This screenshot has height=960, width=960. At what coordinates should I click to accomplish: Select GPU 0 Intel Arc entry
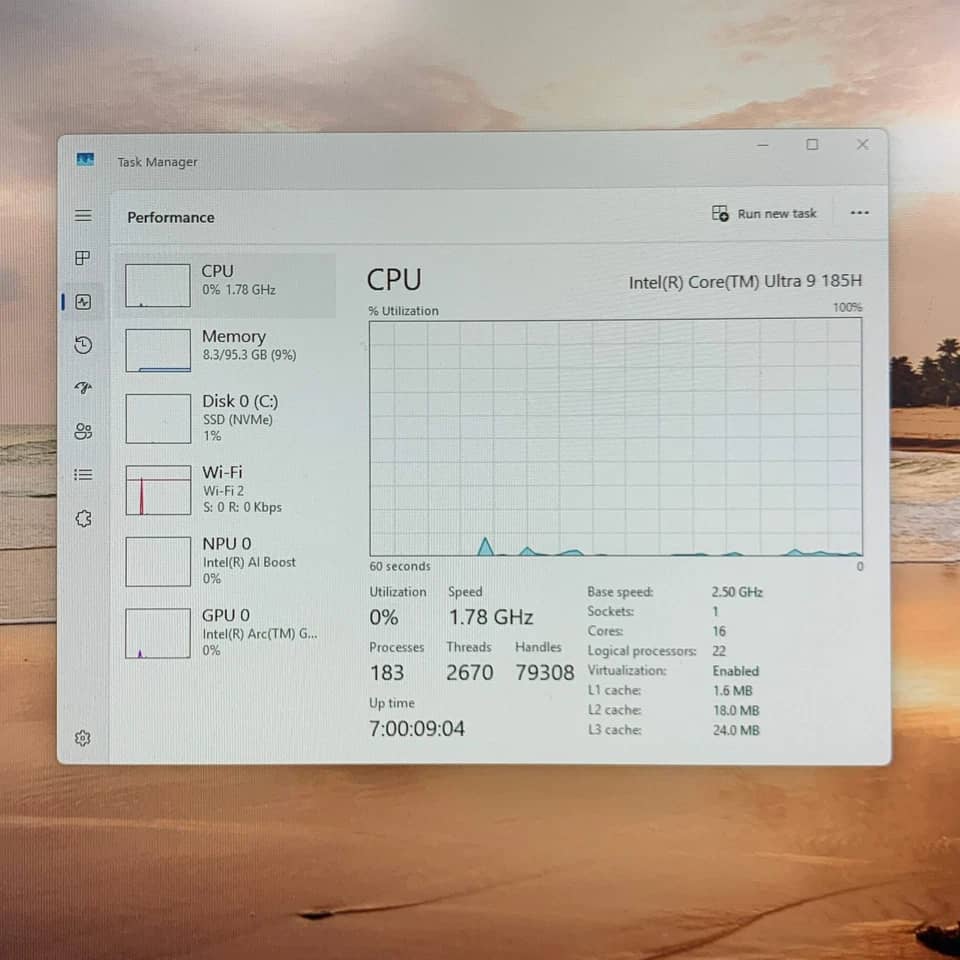225,632
